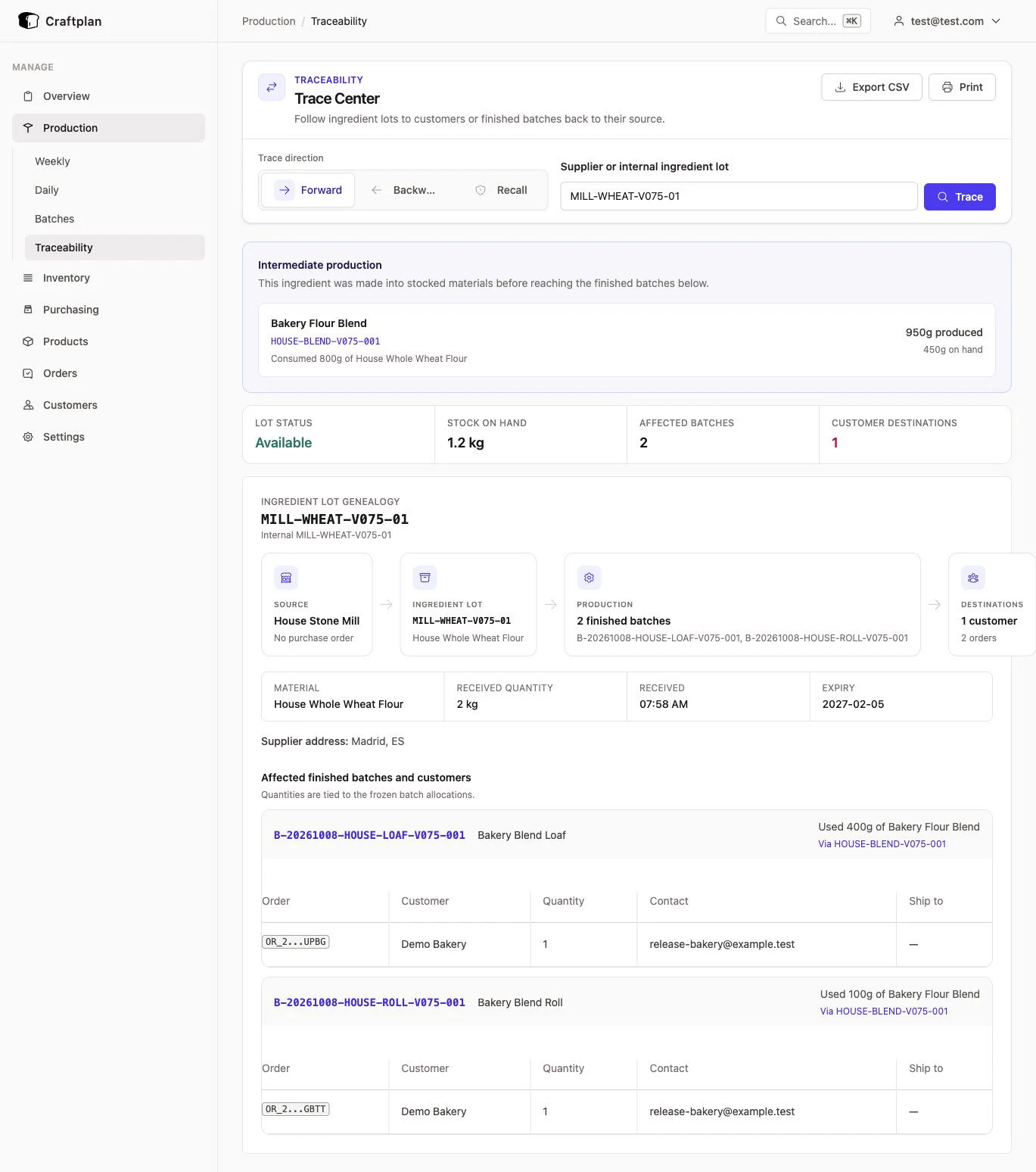
Task: Open the test@test.com account dropdown
Action: (947, 21)
